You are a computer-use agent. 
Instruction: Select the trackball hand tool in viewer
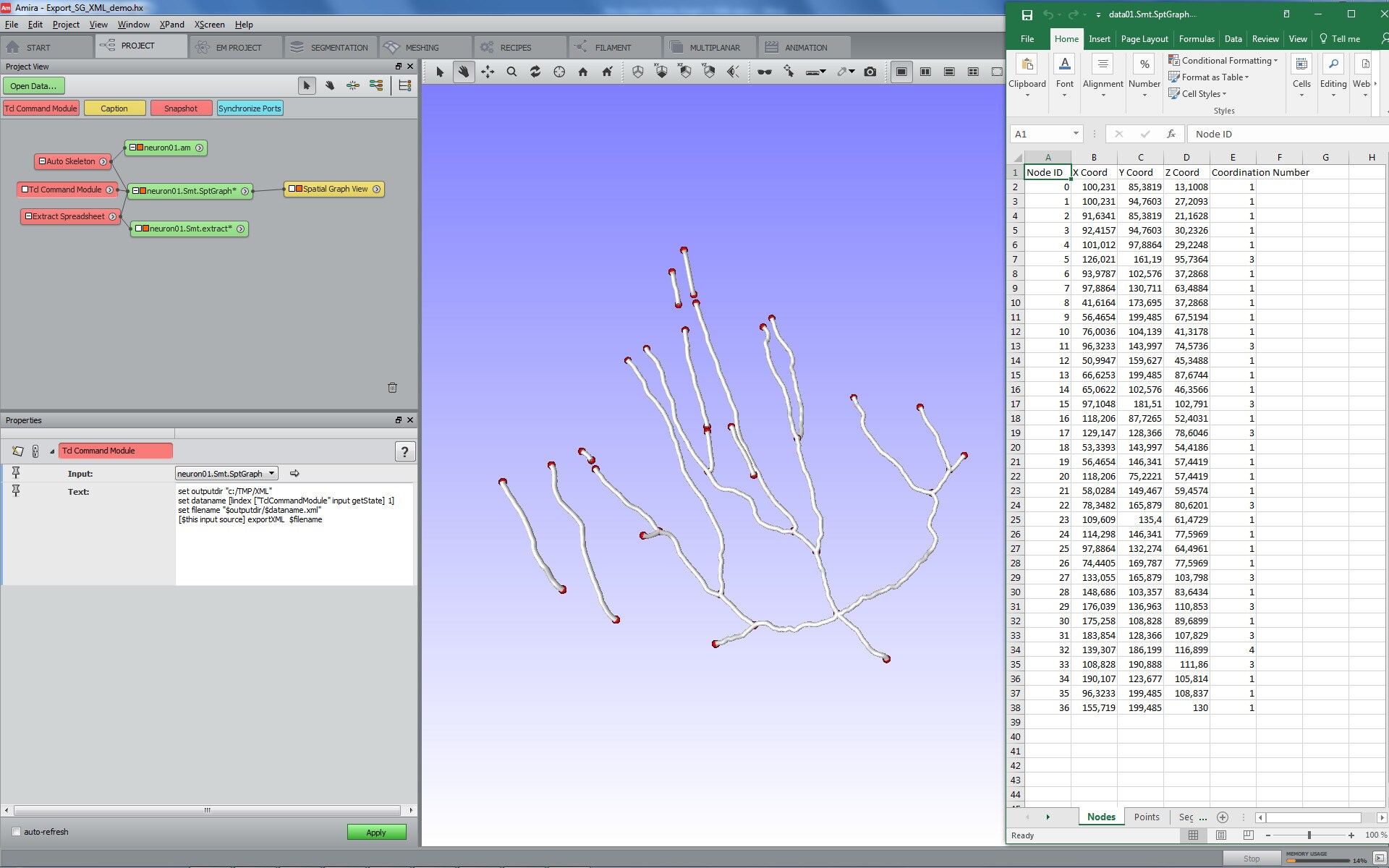(x=464, y=72)
